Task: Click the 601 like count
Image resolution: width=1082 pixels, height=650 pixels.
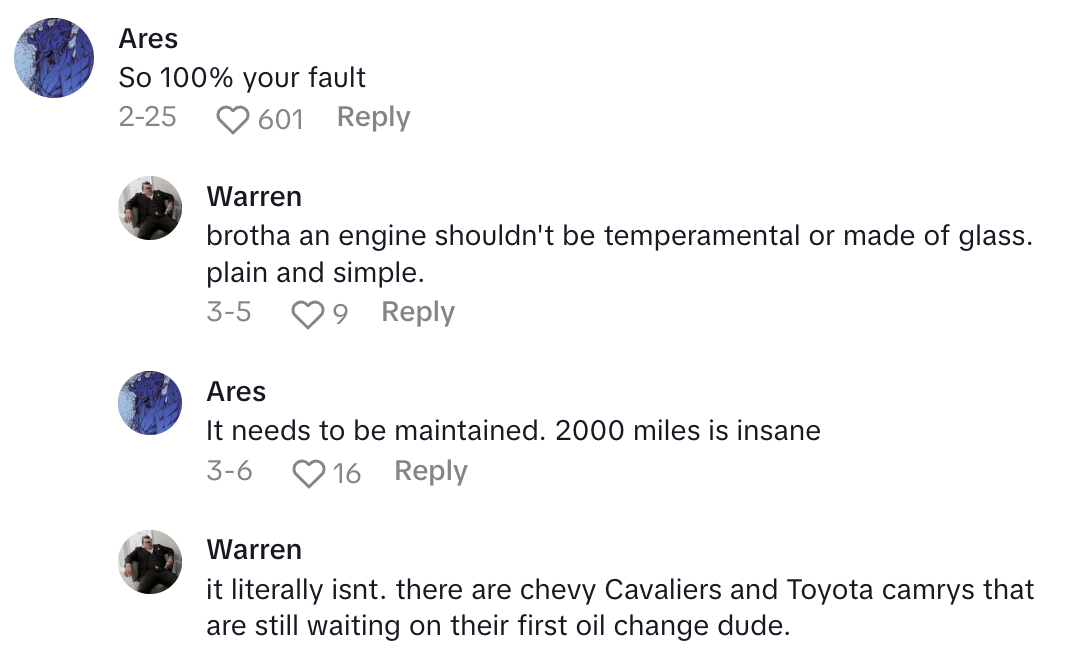Action: coord(280,120)
